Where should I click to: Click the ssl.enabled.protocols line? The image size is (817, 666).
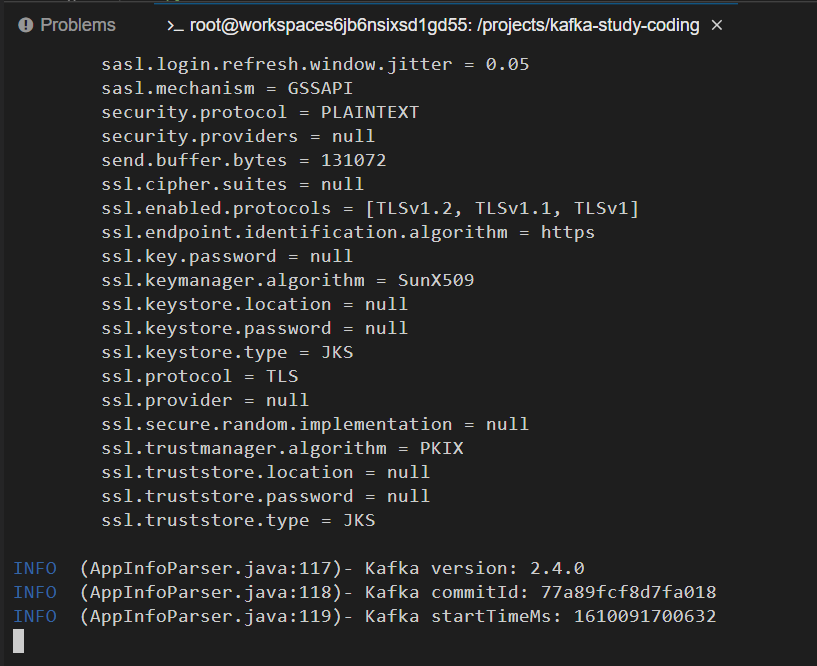(370, 208)
